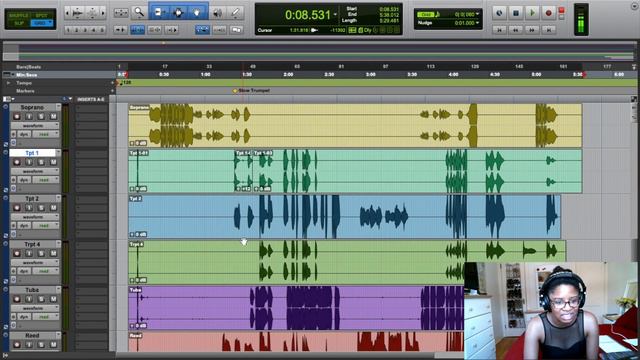Select Shuffle edit mode
The height and width of the screenshot is (360, 640).
pyautogui.click(x=19, y=15)
